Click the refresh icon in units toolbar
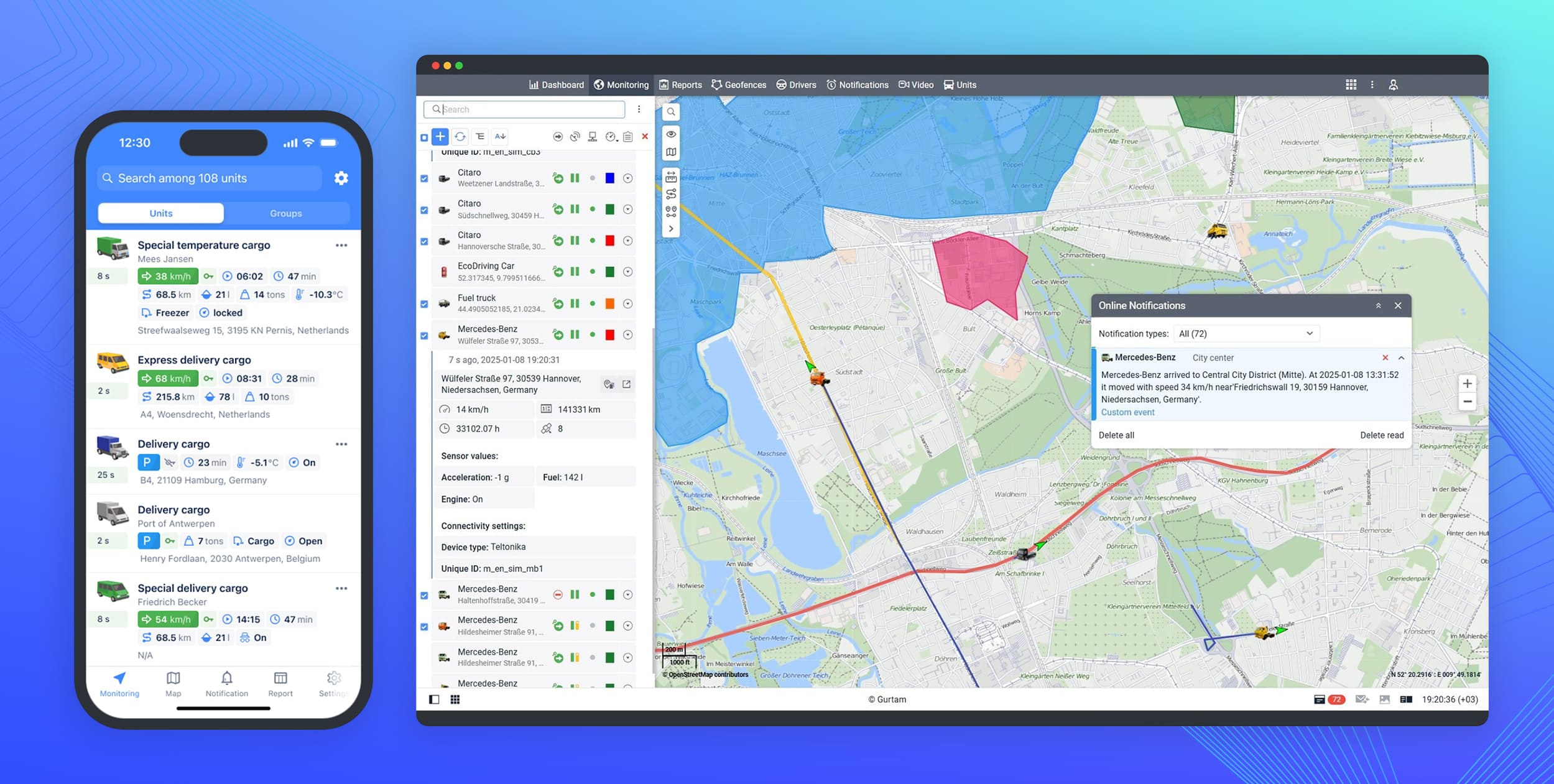 [x=460, y=136]
